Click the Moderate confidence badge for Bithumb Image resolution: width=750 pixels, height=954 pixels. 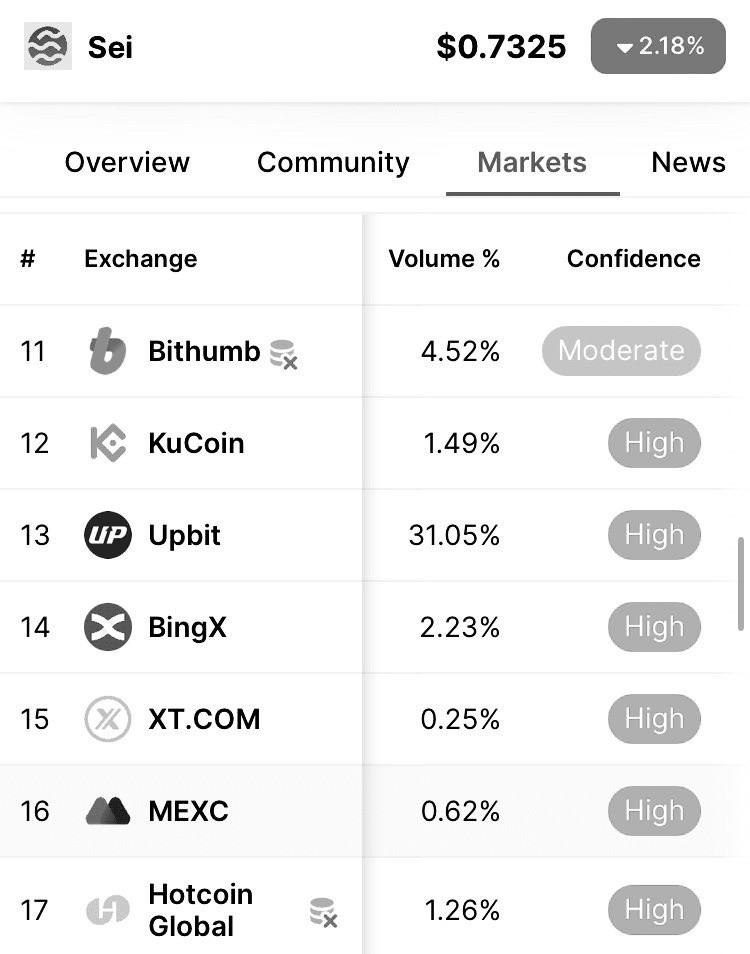pyautogui.click(x=621, y=350)
